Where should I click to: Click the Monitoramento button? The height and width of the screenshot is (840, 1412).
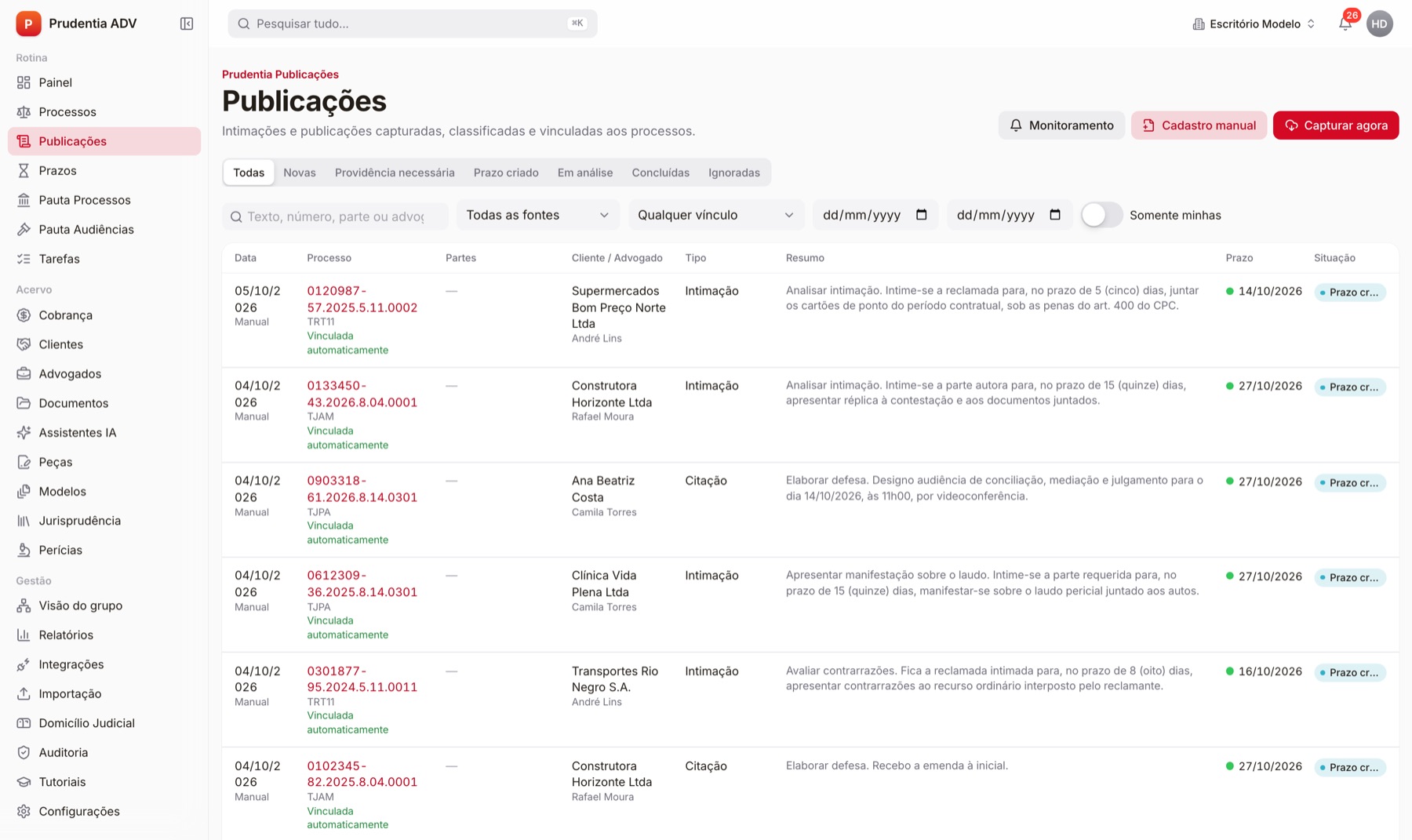tap(1061, 125)
